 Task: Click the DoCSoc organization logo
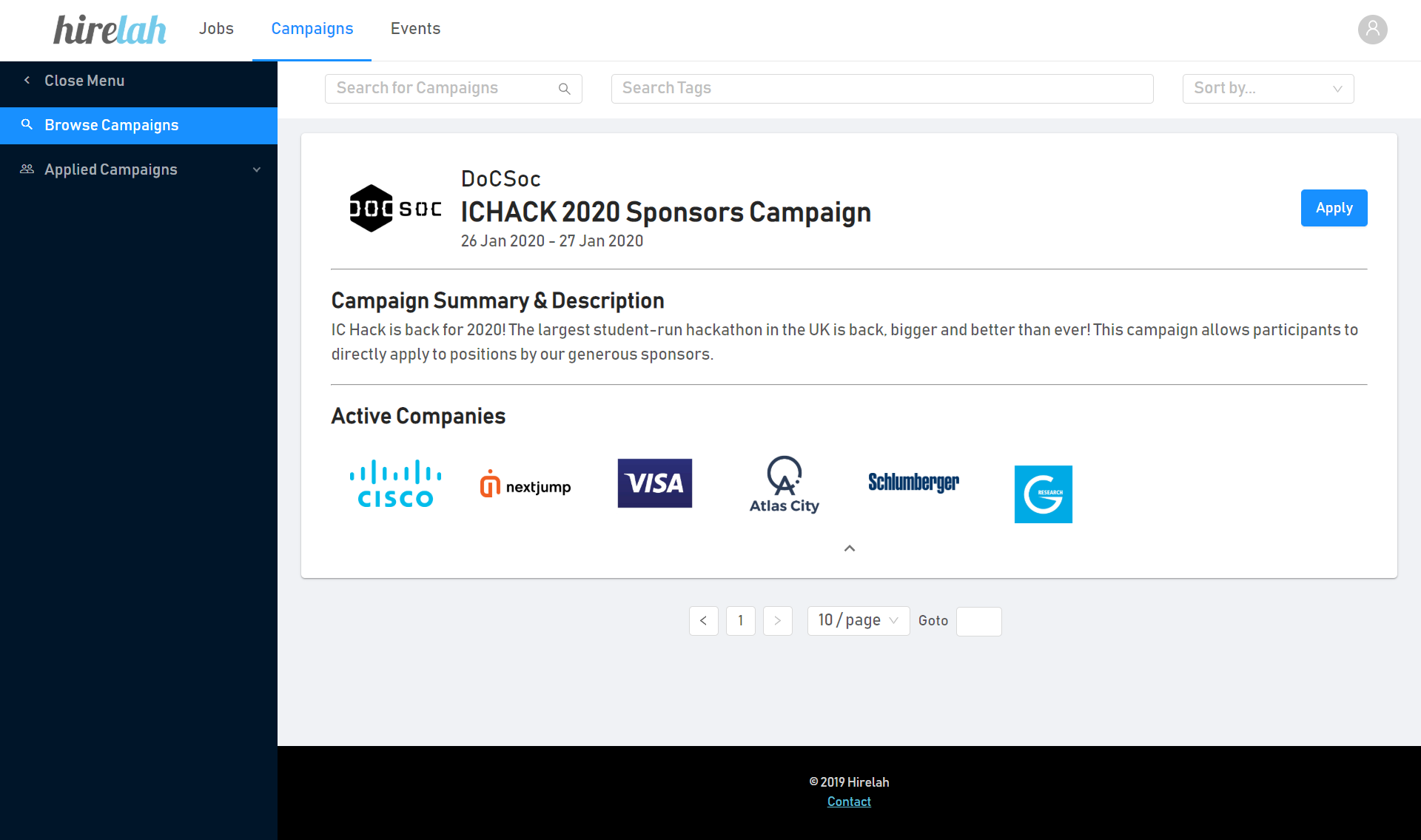point(394,208)
